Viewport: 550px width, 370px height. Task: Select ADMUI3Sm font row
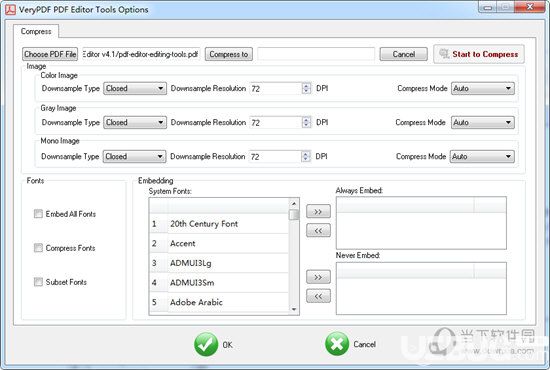point(219,283)
